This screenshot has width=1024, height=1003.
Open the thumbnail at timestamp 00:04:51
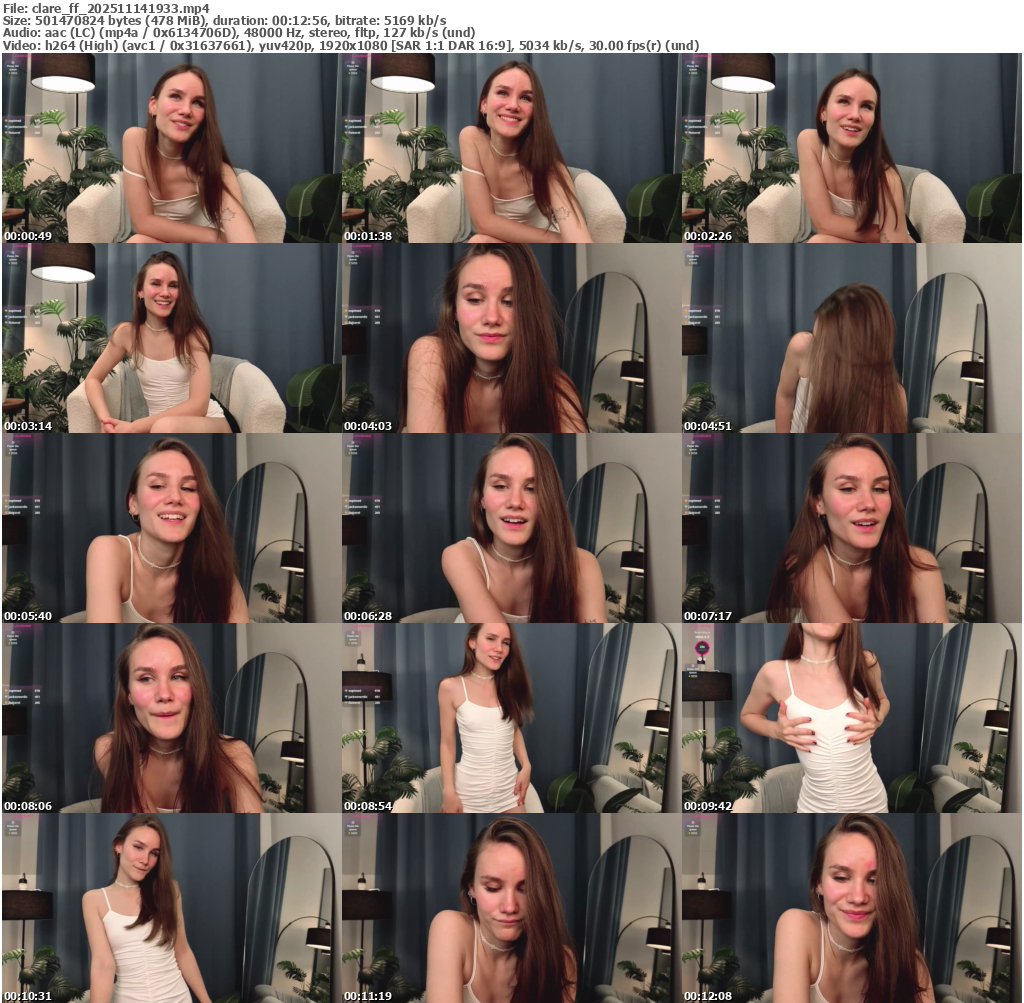click(852, 338)
